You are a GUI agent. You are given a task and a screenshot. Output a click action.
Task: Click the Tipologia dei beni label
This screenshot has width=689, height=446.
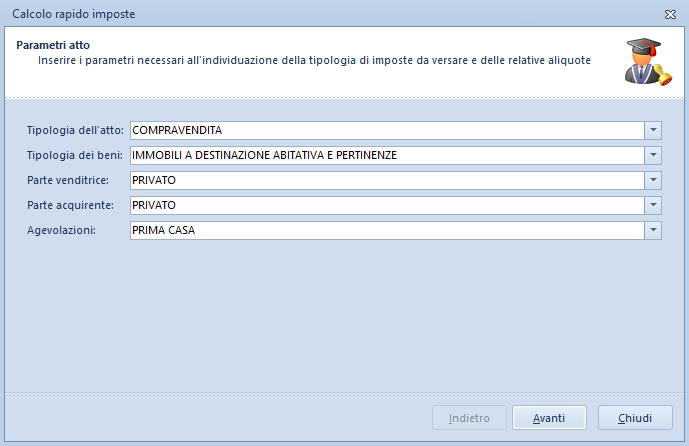coord(76,155)
